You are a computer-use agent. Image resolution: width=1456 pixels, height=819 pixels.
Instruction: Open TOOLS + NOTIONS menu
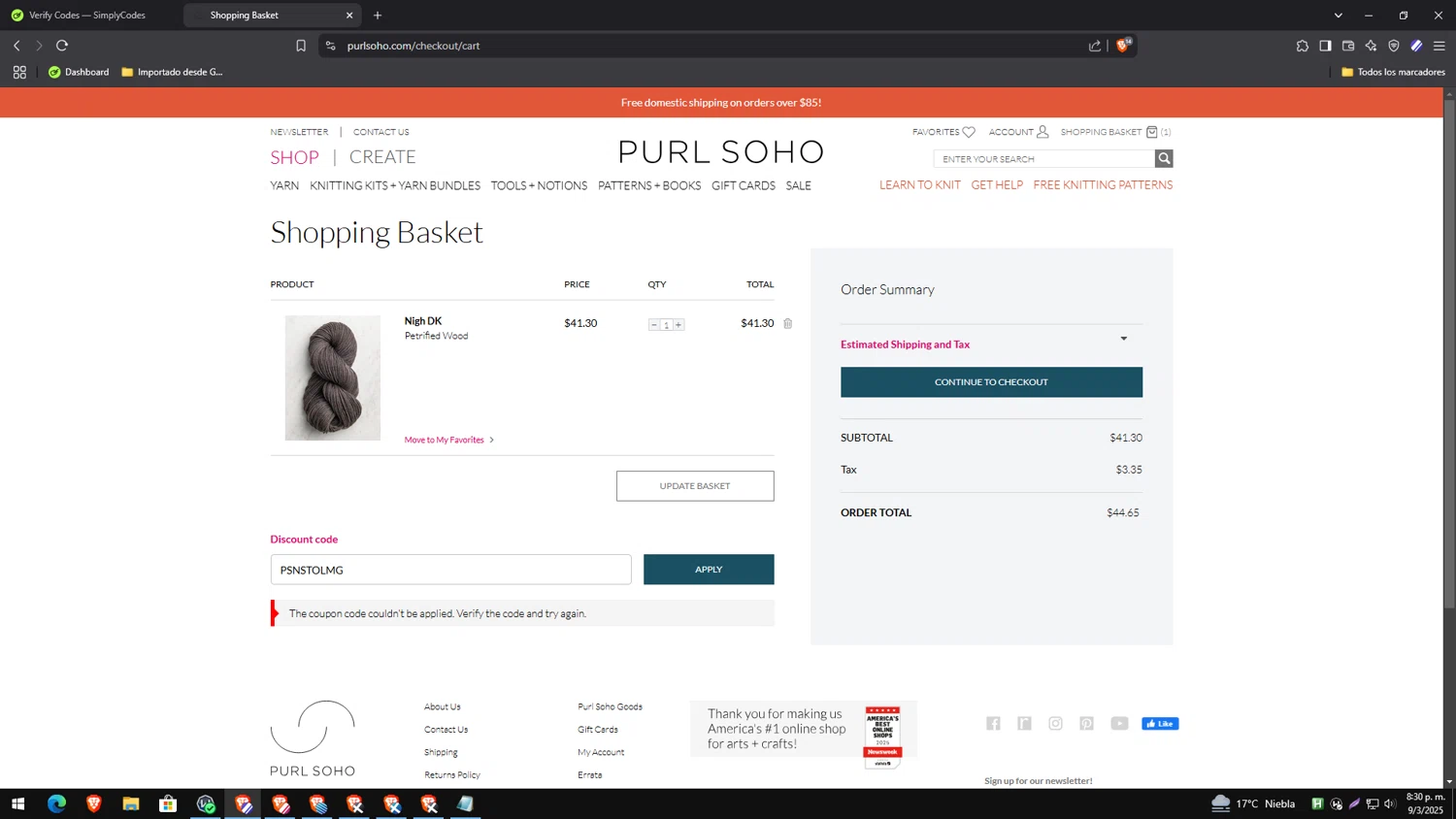click(539, 185)
